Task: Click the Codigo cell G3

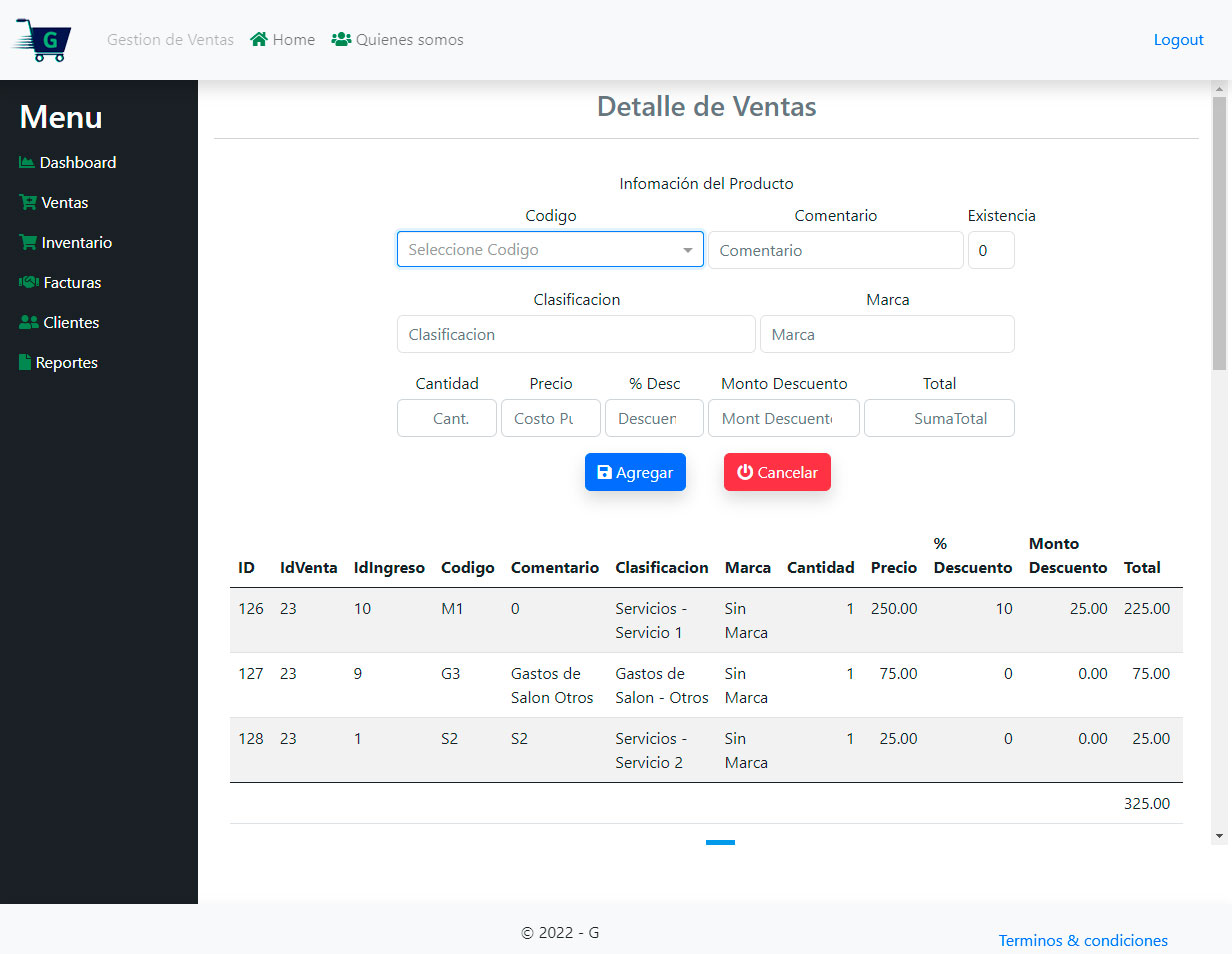Action: (x=451, y=673)
